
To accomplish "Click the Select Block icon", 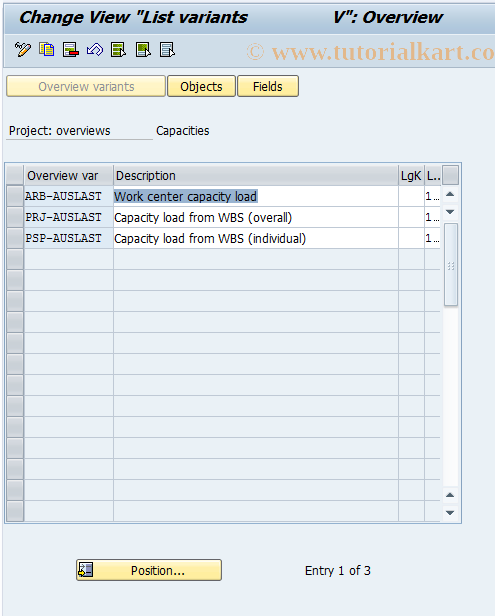I will tap(143, 50).
